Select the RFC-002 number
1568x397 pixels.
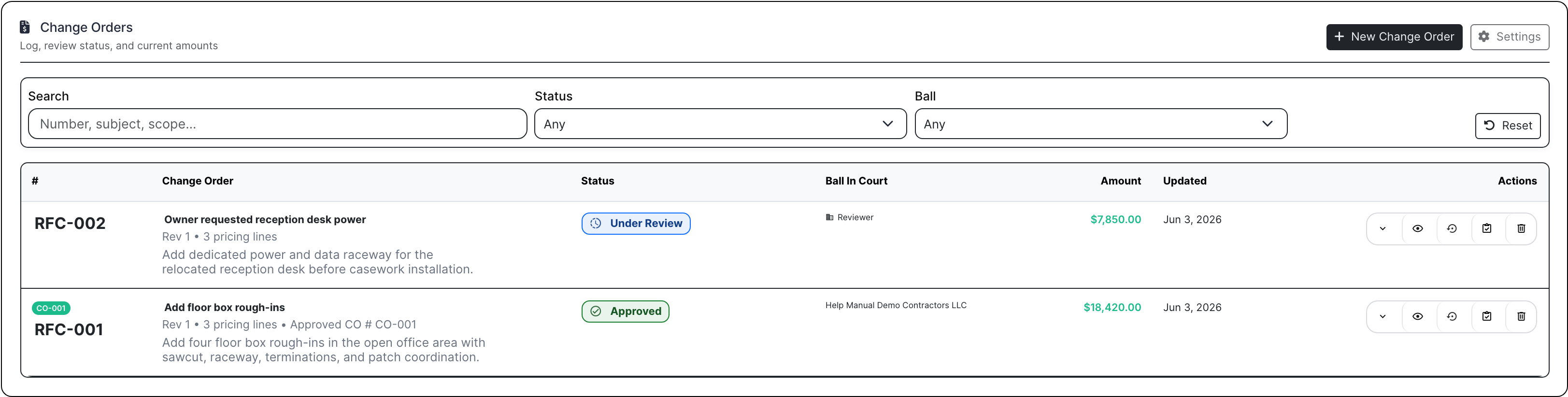coord(70,224)
